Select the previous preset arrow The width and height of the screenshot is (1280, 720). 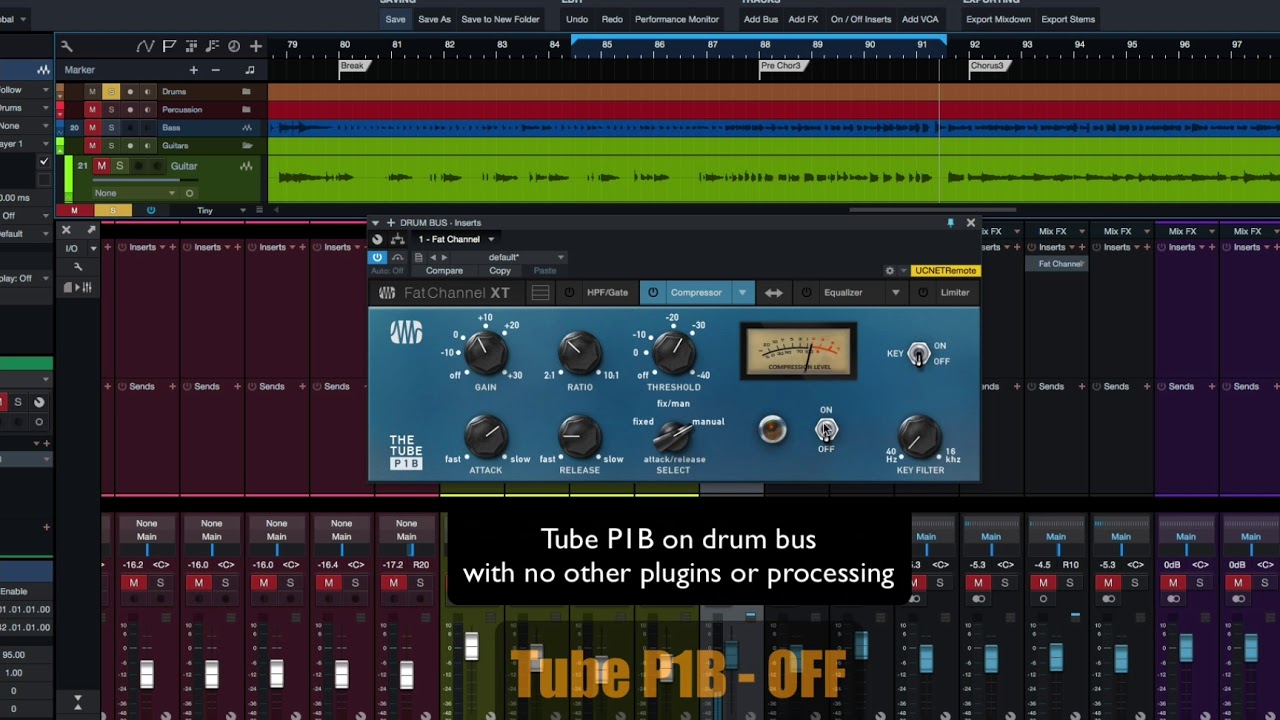[x=433, y=257]
